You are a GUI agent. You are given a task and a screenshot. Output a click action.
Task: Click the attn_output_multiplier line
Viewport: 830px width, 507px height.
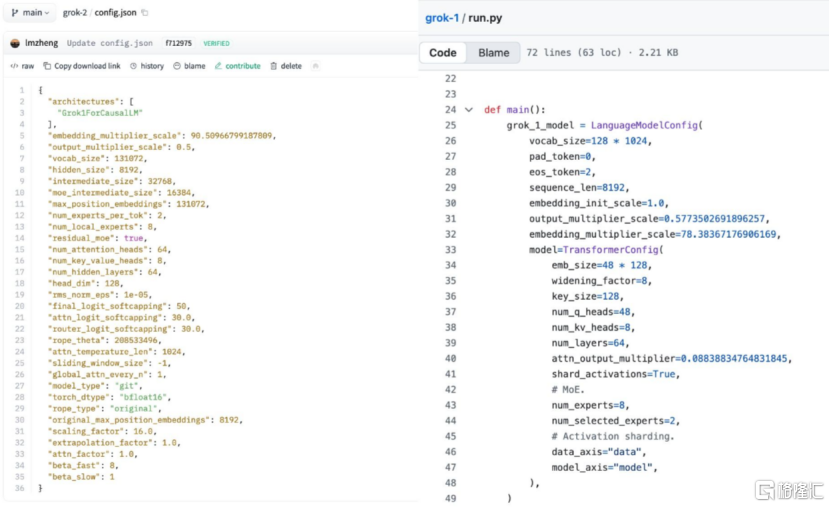[x=672, y=359]
